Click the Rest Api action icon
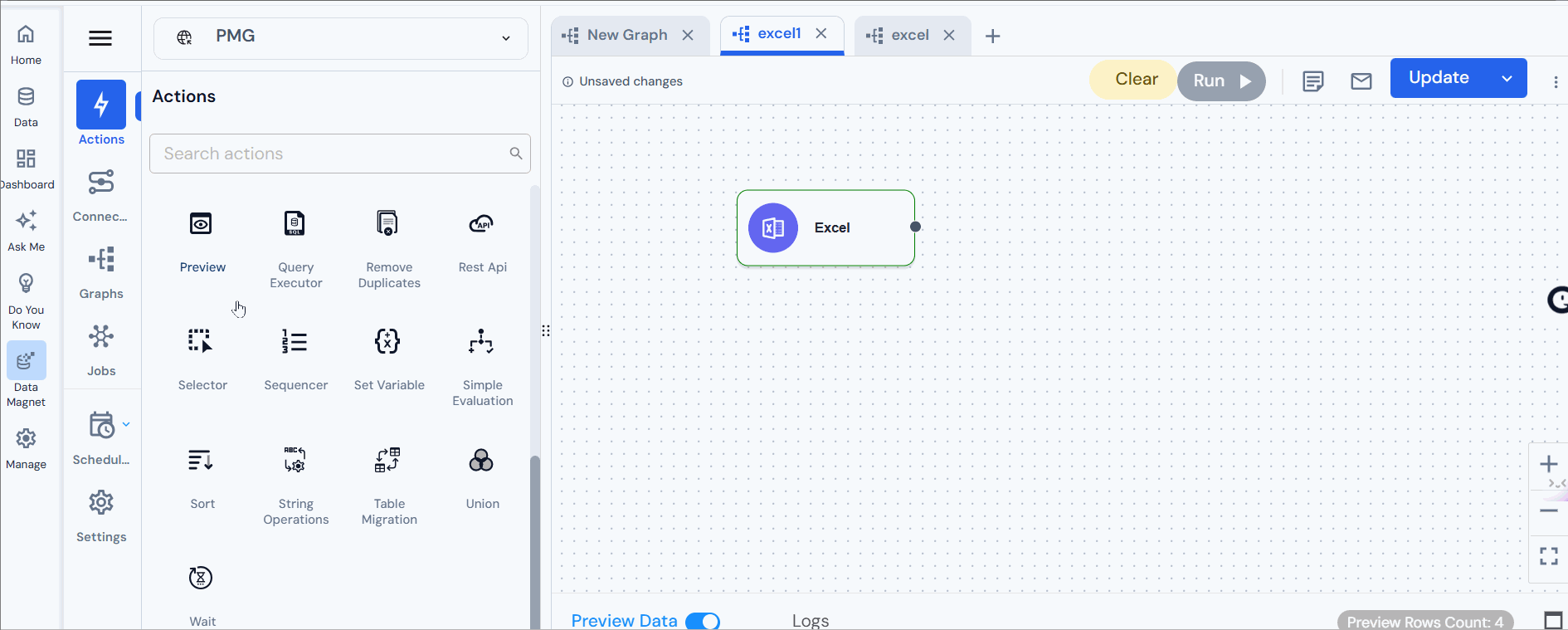 pos(481,224)
